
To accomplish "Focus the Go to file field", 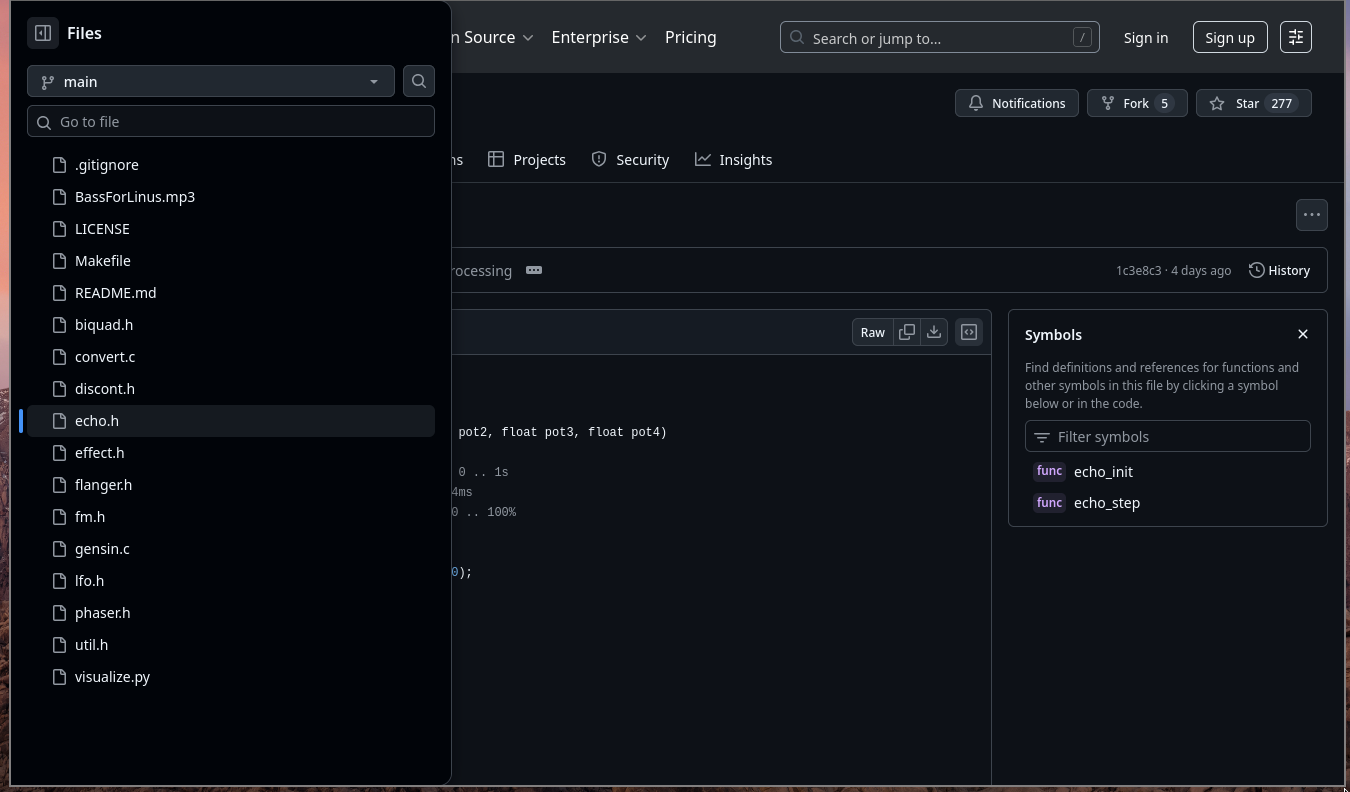I will point(231,122).
